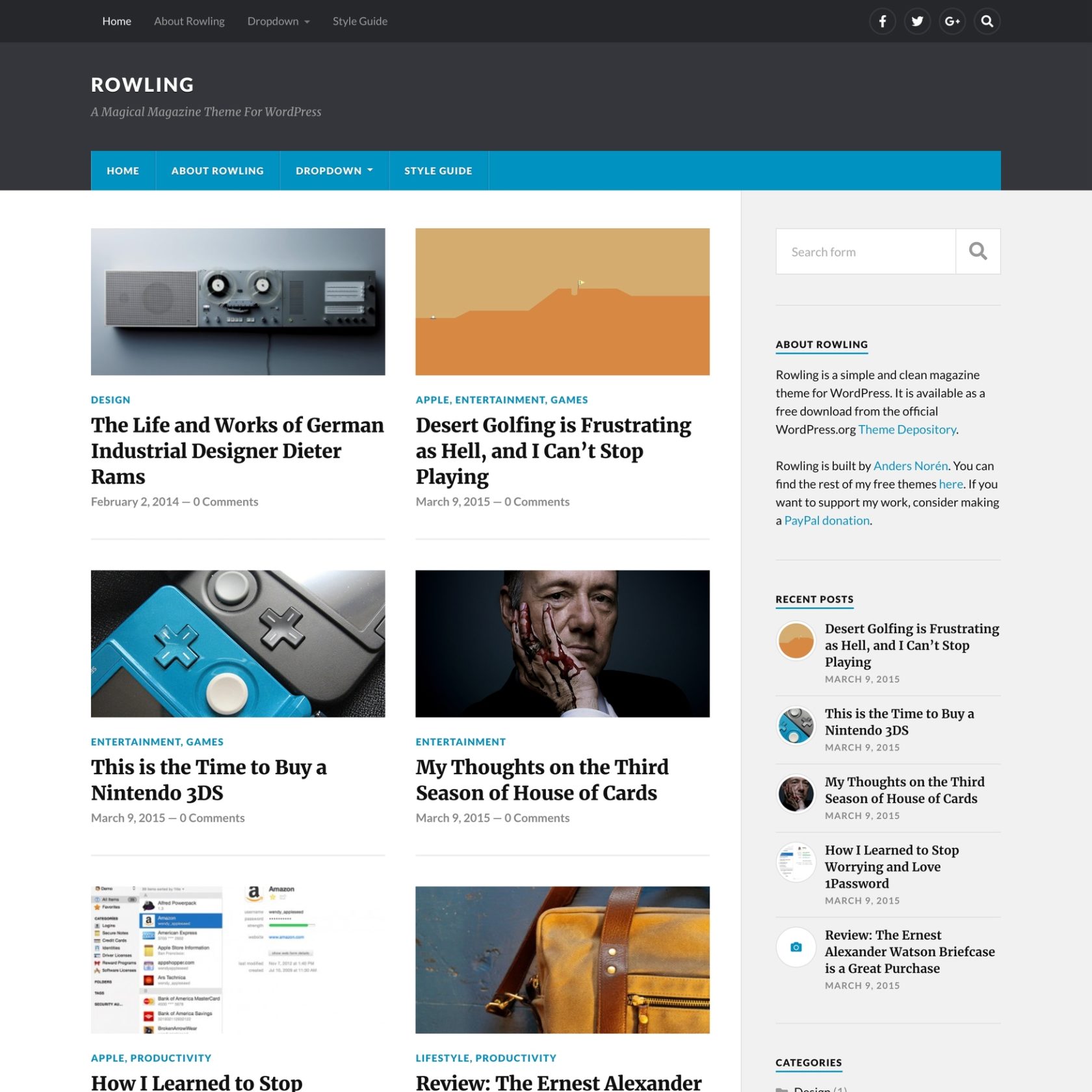Click the 1Password recent post thumbnail icon

[795, 861]
